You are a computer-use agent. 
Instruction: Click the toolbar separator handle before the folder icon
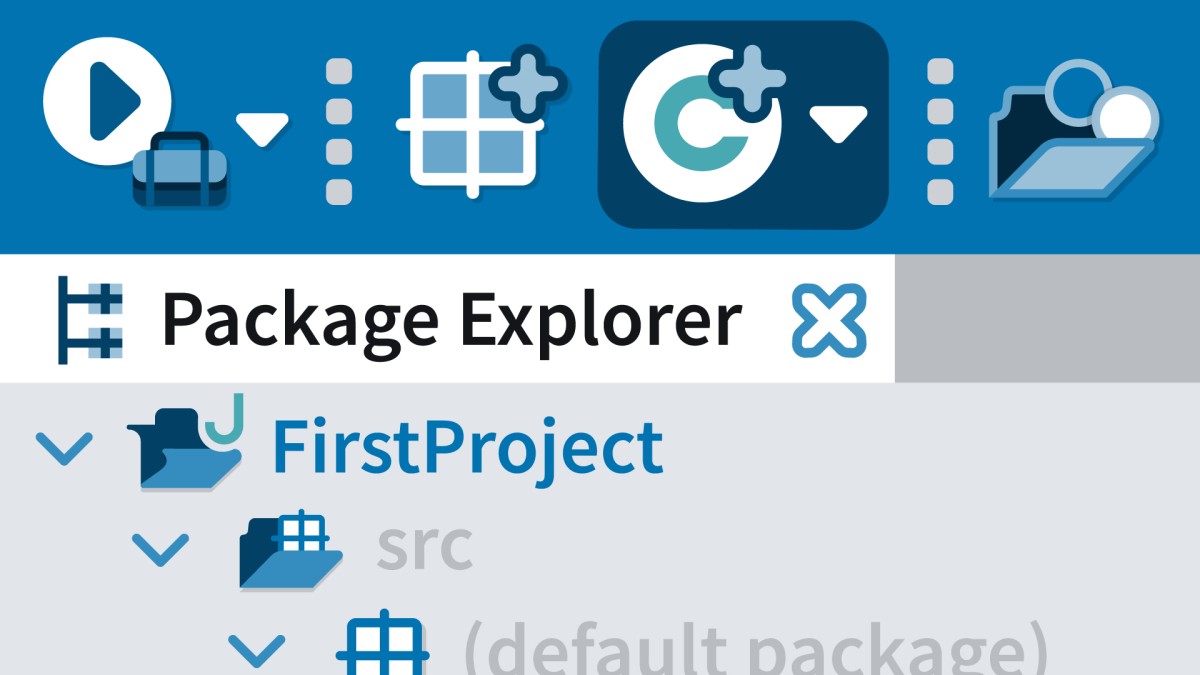940,132
